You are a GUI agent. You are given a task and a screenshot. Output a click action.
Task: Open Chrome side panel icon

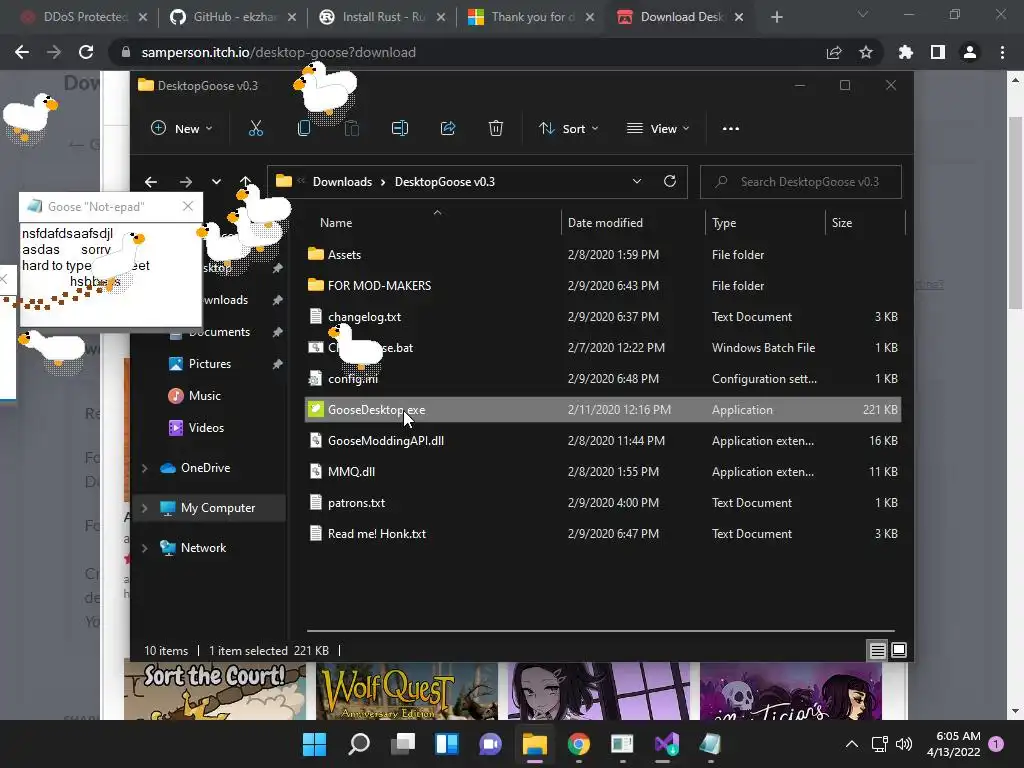(x=938, y=52)
